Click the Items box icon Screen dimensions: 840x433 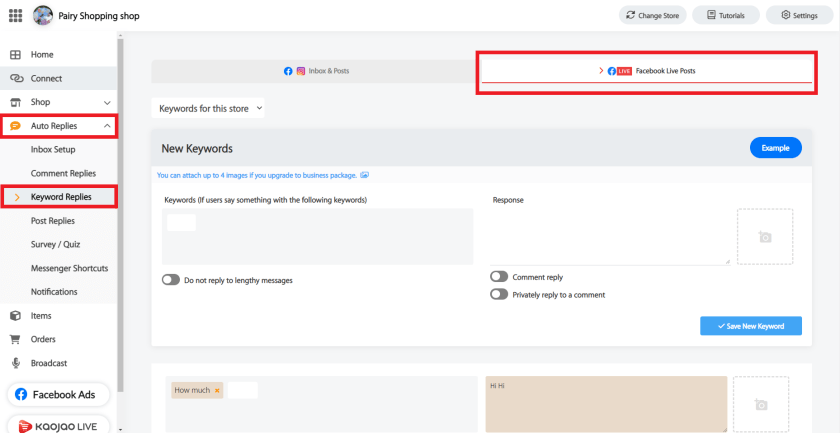pyautogui.click(x=16, y=316)
